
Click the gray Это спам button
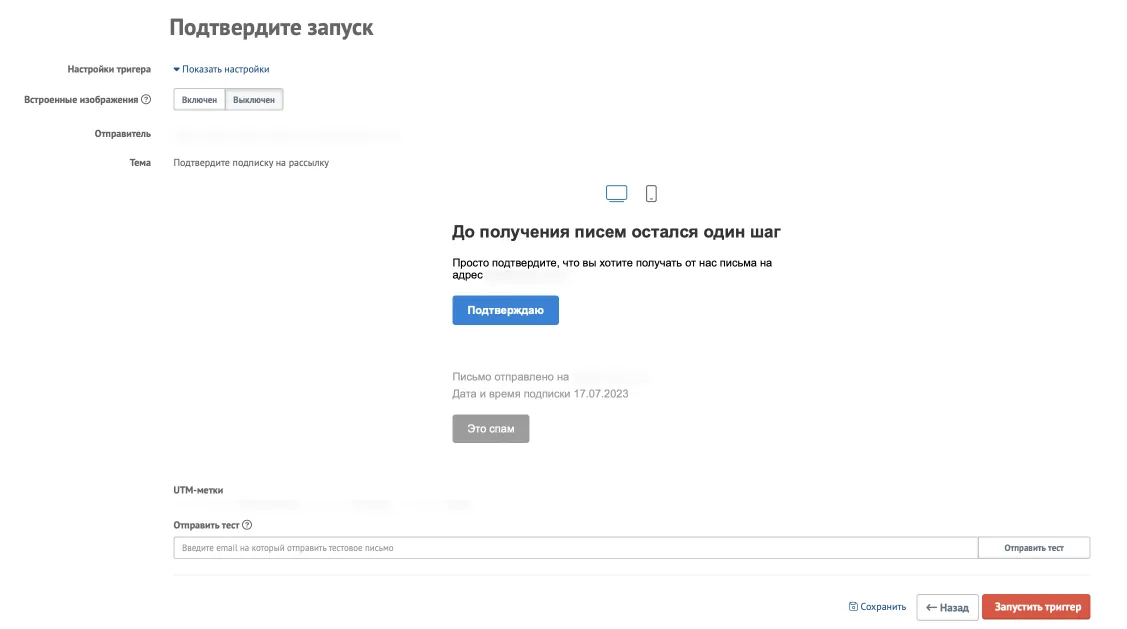[x=491, y=428]
